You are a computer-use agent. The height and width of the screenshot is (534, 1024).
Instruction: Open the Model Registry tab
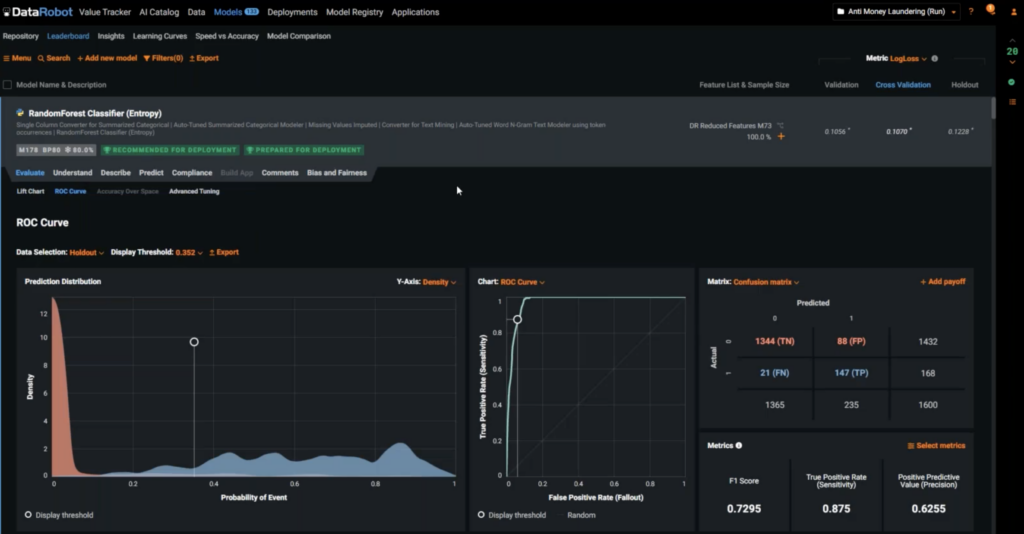tap(354, 12)
